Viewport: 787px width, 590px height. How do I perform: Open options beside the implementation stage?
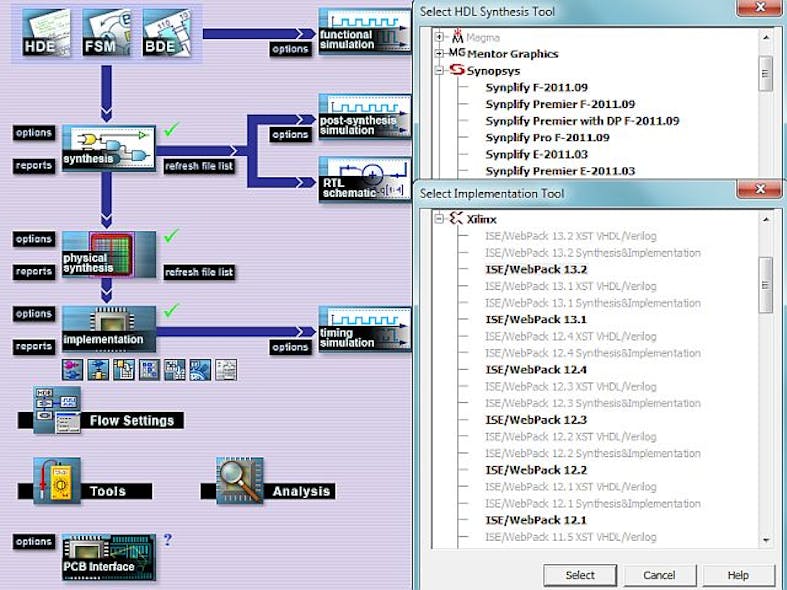coord(34,314)
